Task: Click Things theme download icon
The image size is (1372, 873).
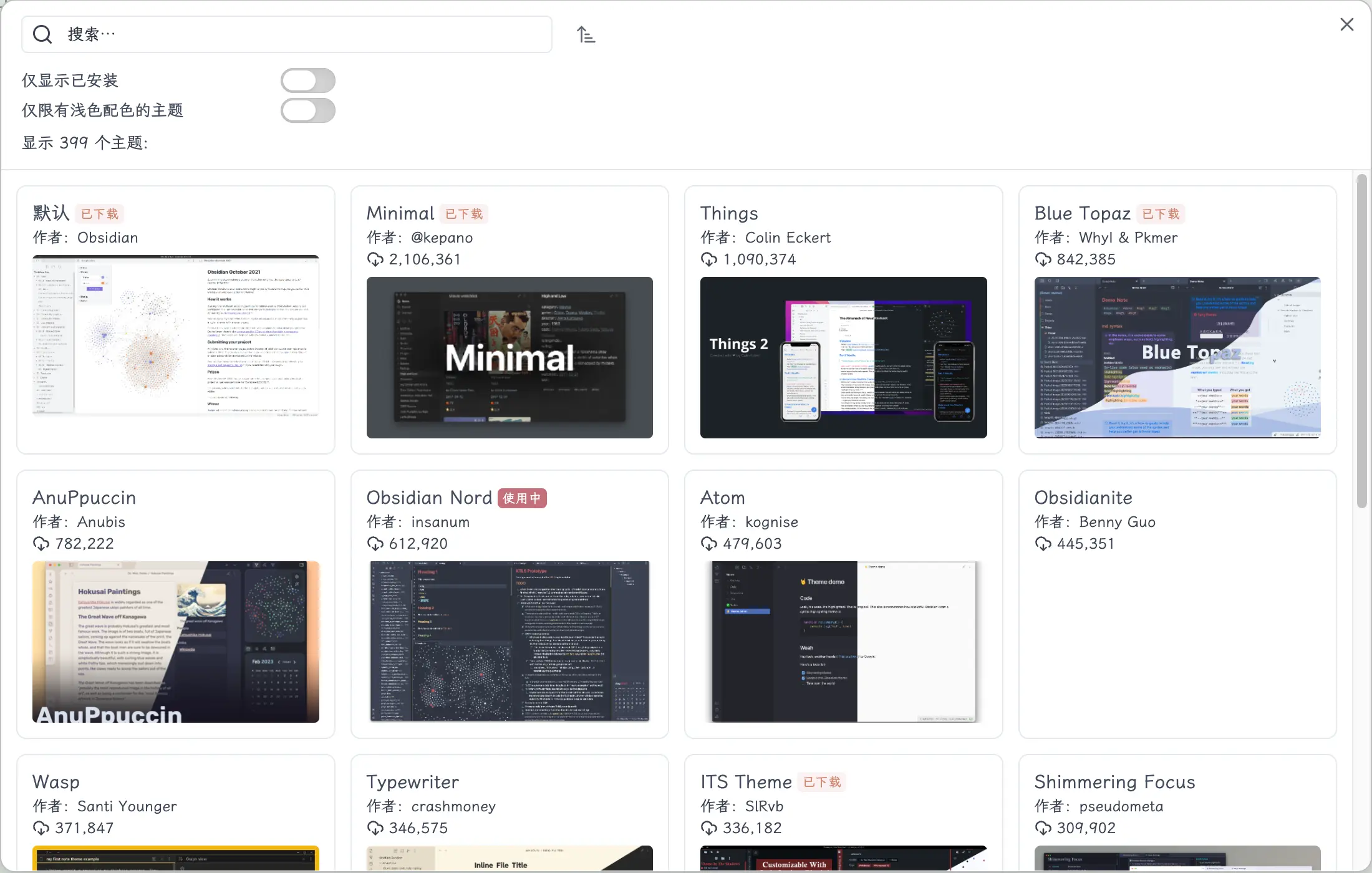Action: tap(709, 259)
